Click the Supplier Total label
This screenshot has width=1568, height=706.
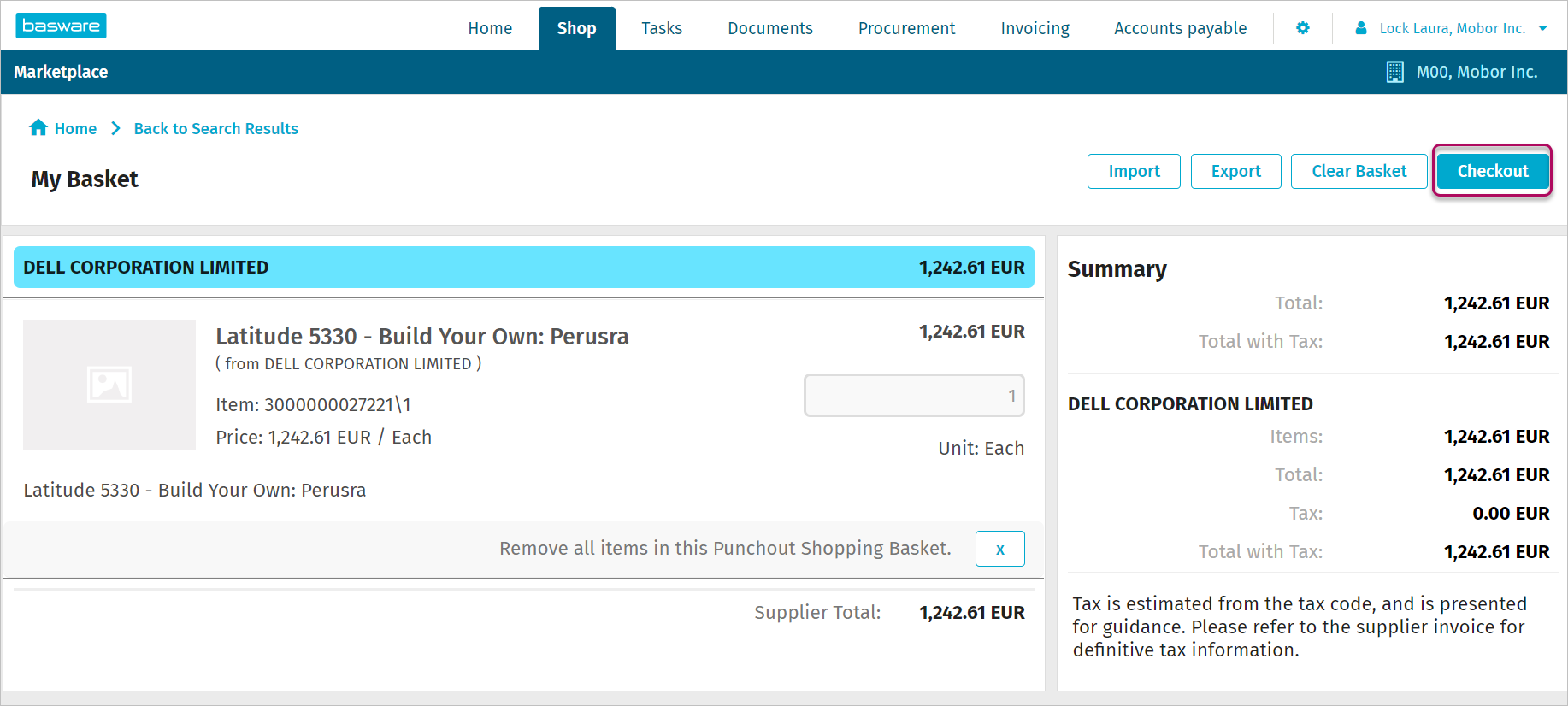pos(817,612)
